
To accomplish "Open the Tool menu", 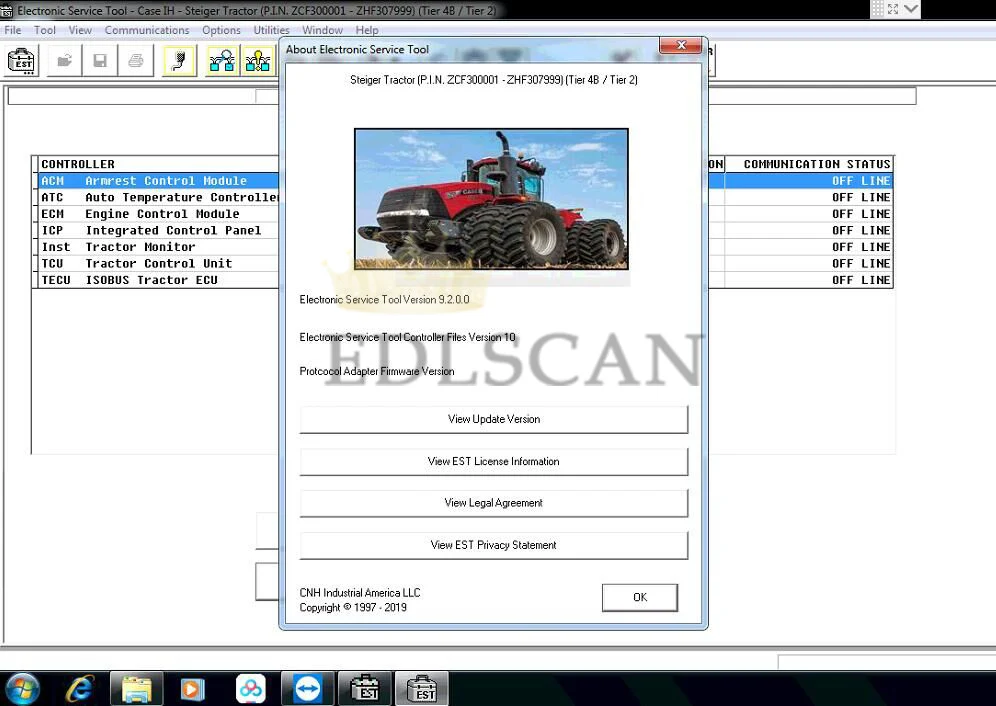I will [x=45, y=30].
